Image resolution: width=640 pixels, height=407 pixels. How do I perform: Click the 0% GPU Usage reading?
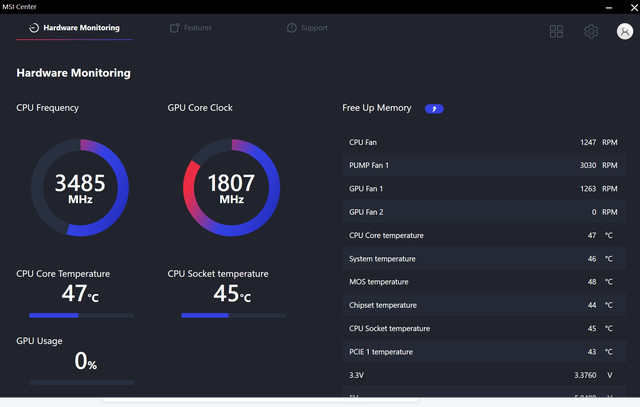pos(86,361)
